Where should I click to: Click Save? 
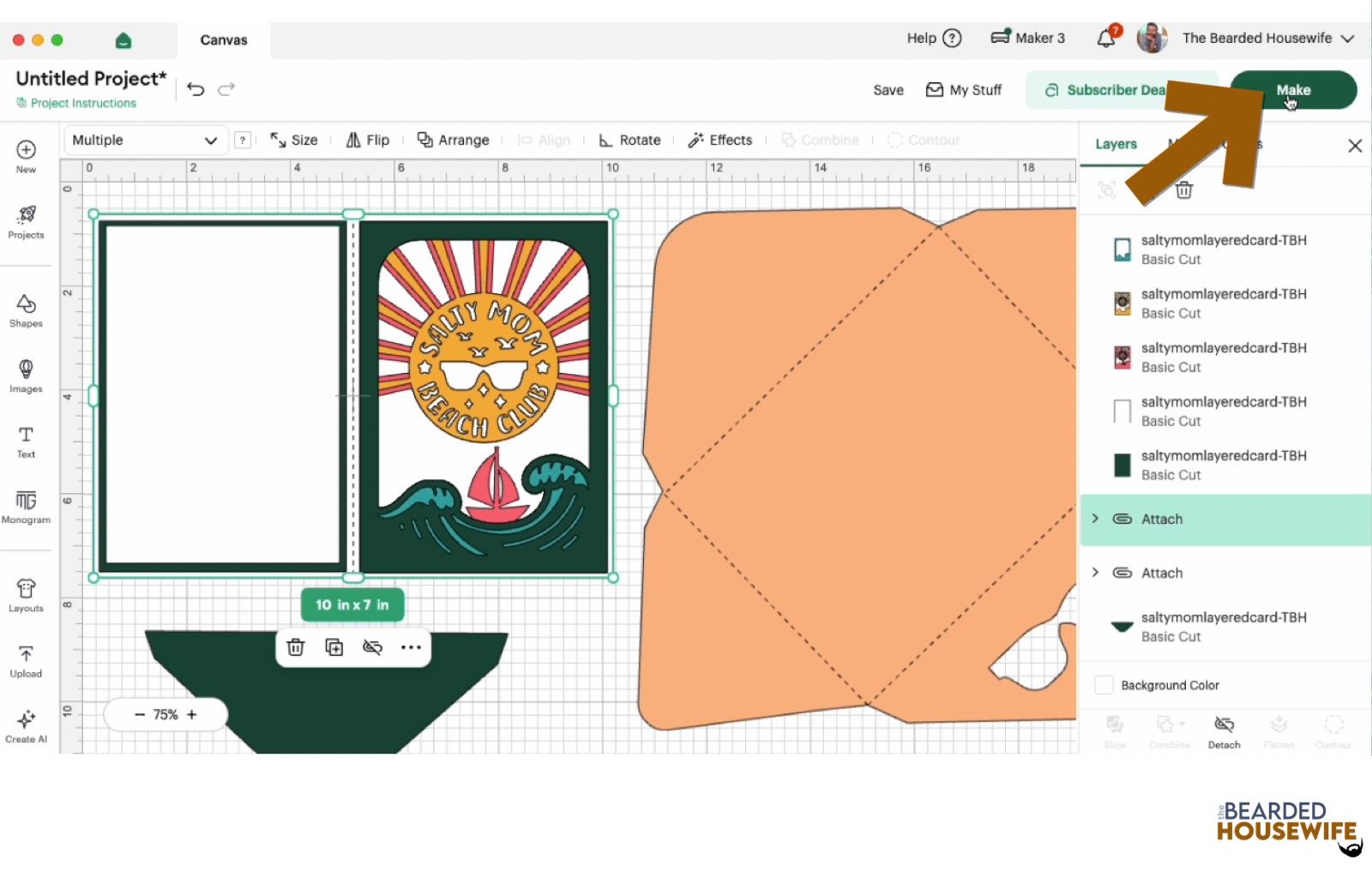point(888,90)
